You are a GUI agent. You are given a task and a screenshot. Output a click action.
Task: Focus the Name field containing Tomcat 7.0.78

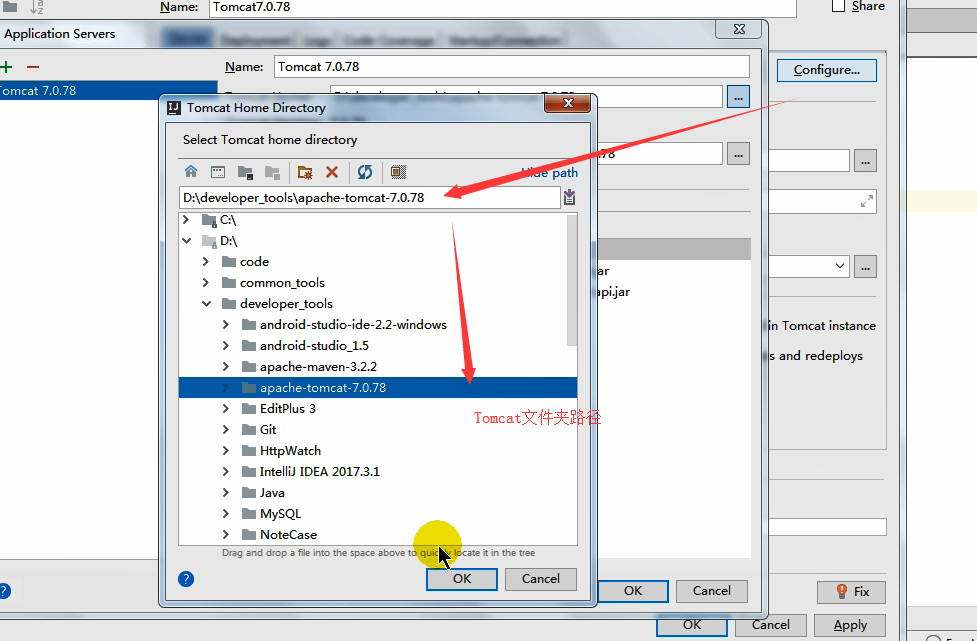512,67
